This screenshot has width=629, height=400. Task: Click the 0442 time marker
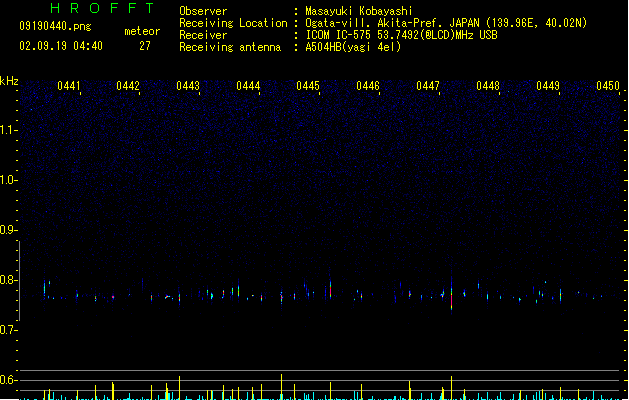tap(128, 86)
